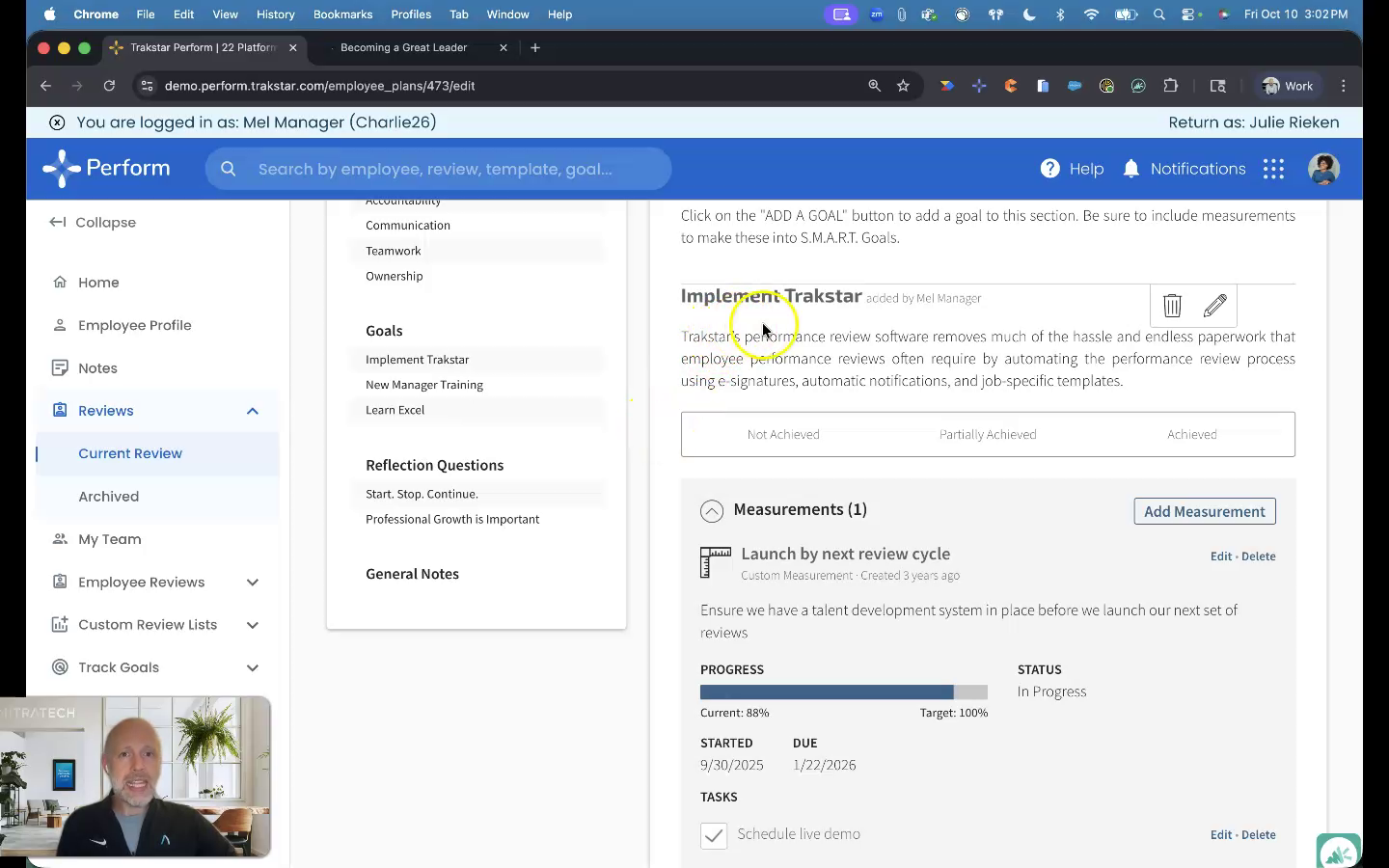Click the progress bar showing 88%
The image size is (1389, 868).
pos(844,692)
